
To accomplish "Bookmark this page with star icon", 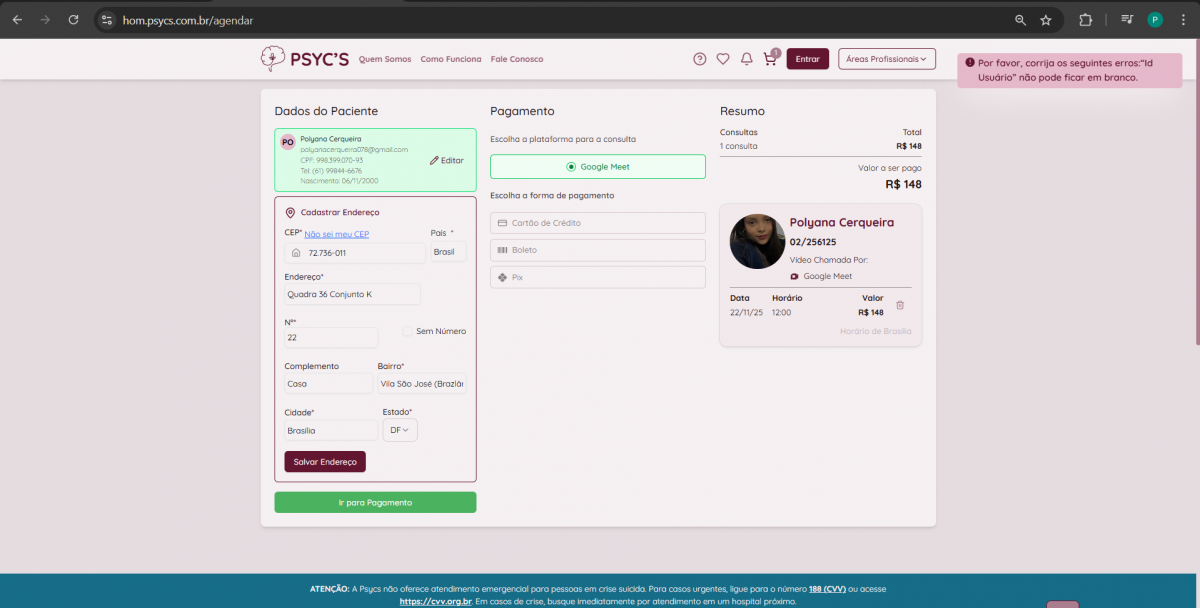I will click(x=1046, y=20).
